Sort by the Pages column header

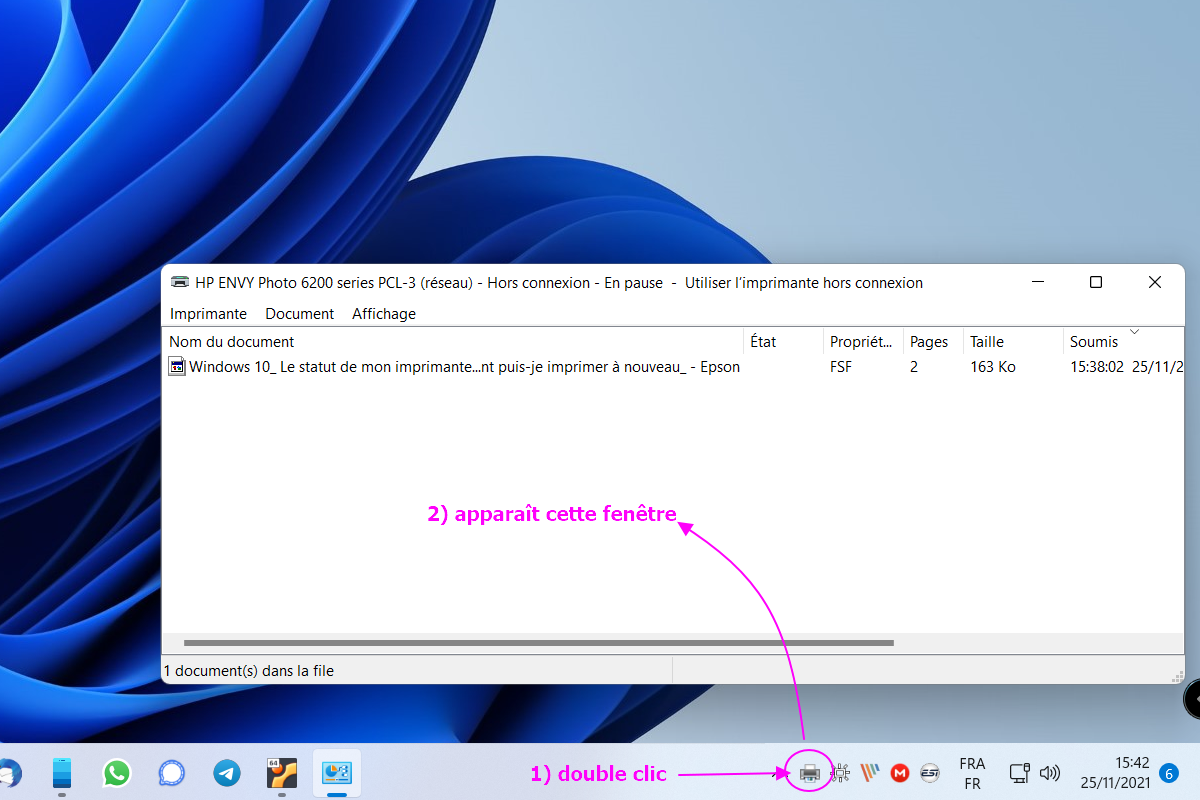point(933,342)
